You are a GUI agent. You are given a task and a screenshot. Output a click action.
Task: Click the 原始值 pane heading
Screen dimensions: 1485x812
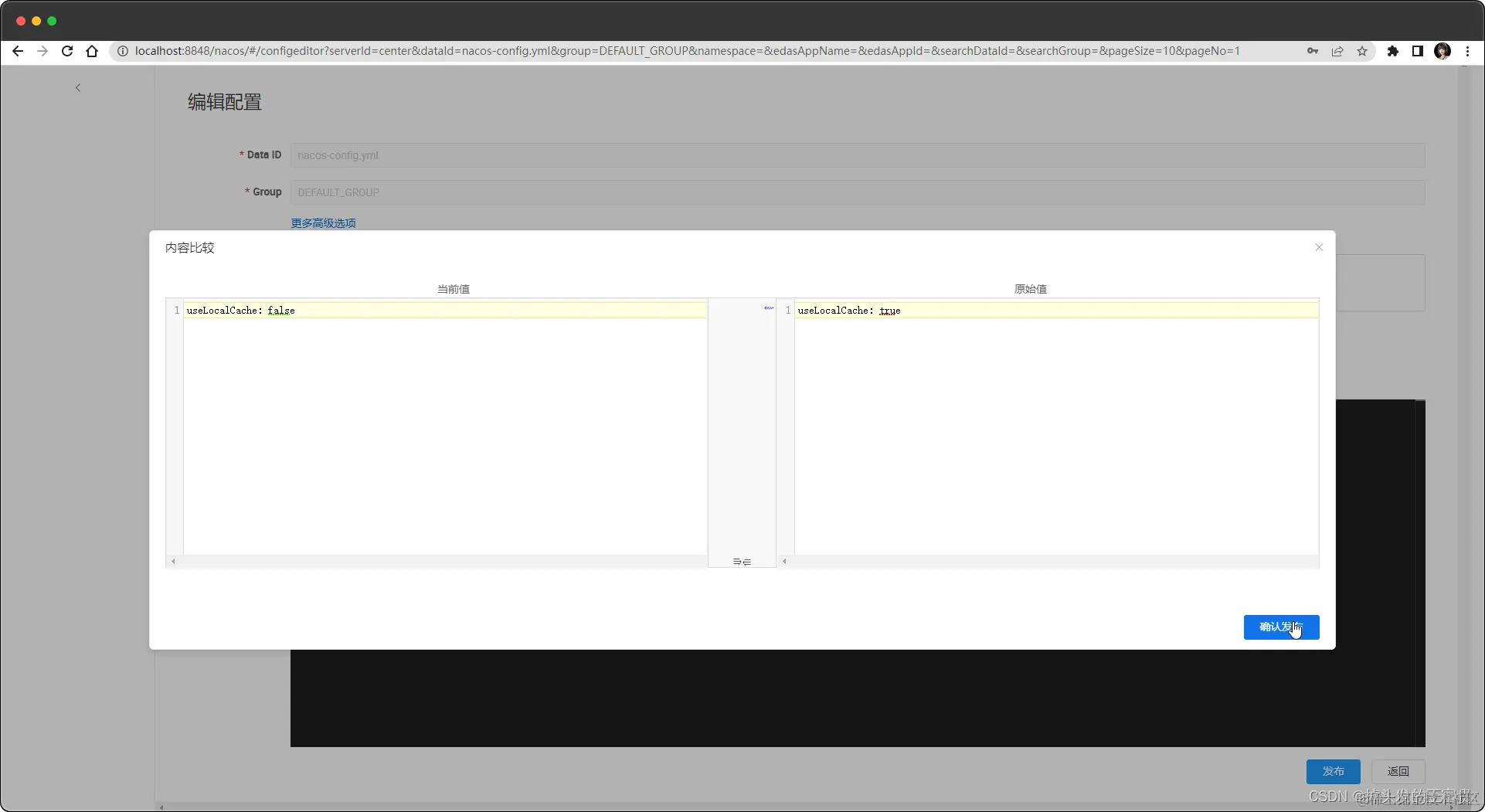tap(1030, 289)
